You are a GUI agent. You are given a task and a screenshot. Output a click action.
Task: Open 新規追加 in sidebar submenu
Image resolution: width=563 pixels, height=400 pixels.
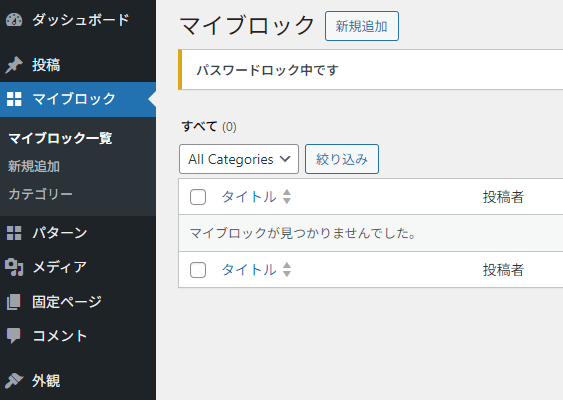(x=34, y=166)
